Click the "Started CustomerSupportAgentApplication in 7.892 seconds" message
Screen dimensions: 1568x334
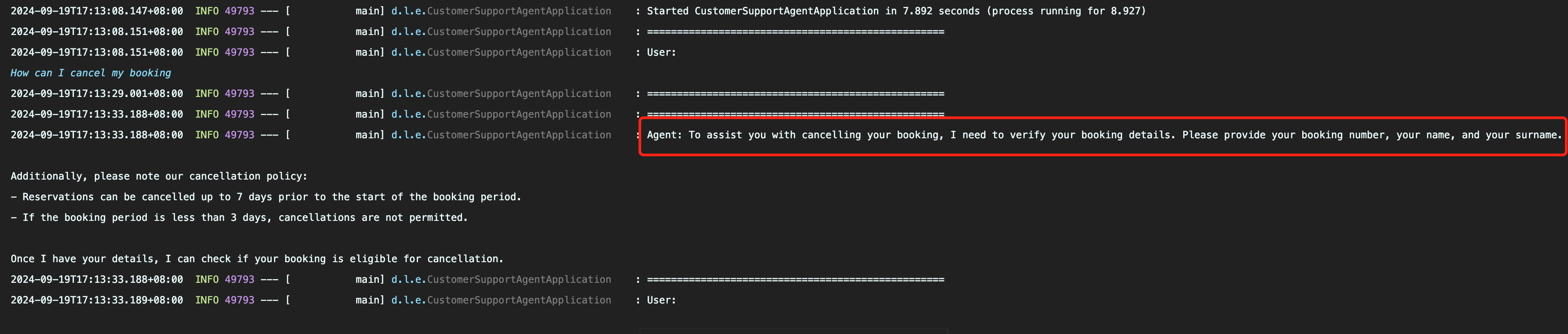tap(895, 11)
